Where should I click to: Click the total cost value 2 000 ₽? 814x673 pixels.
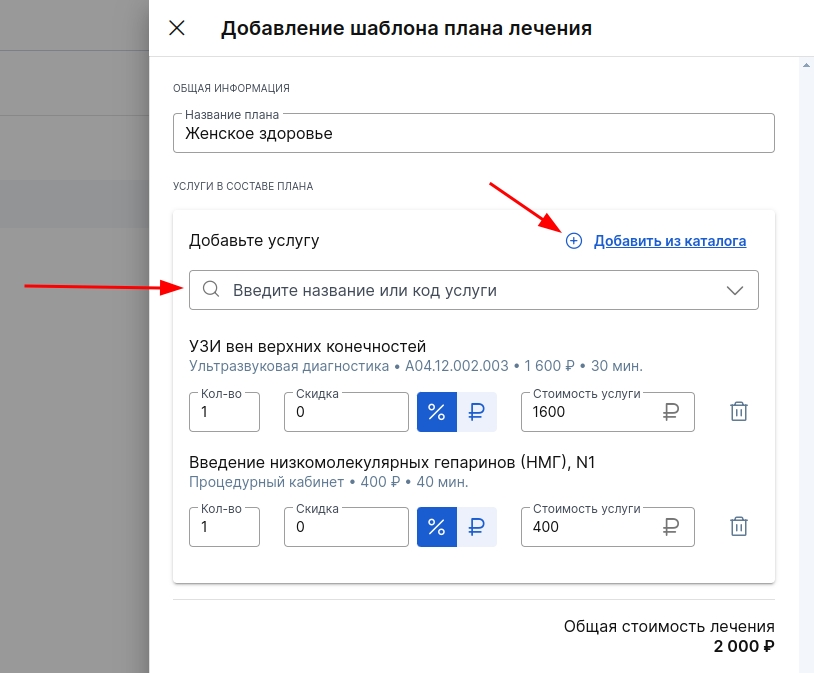pos(744,647)
